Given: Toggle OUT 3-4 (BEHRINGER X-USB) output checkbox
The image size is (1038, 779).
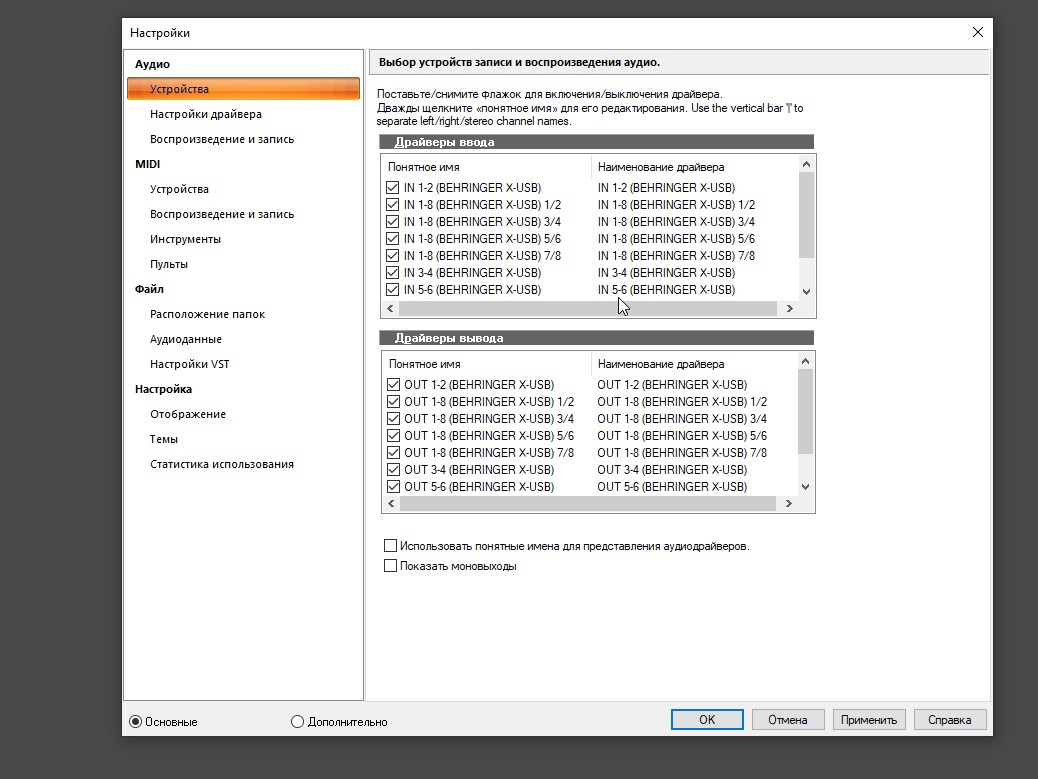Looking at the screenshot, I should (393, 469).
